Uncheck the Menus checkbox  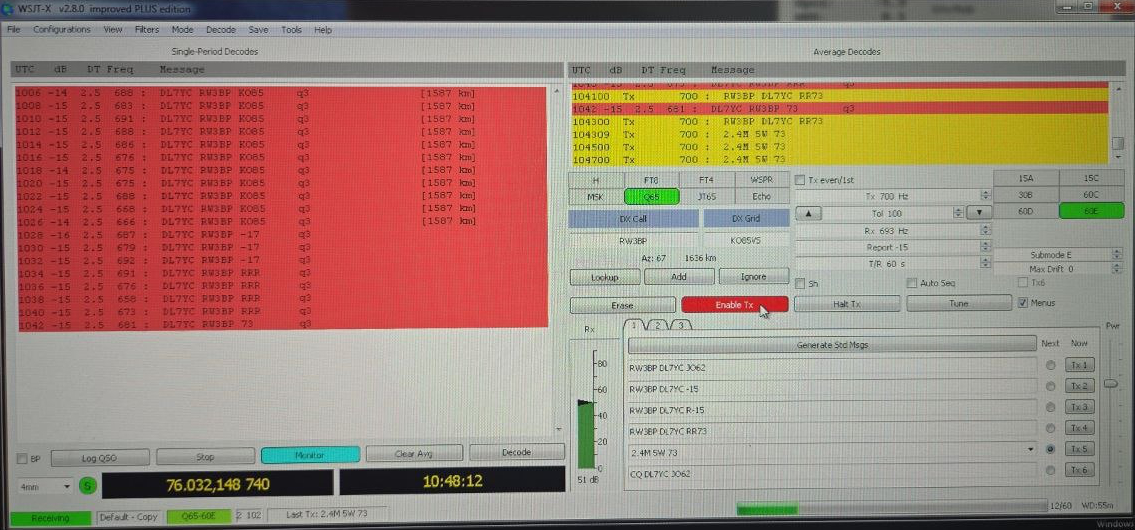[1024, 303]
